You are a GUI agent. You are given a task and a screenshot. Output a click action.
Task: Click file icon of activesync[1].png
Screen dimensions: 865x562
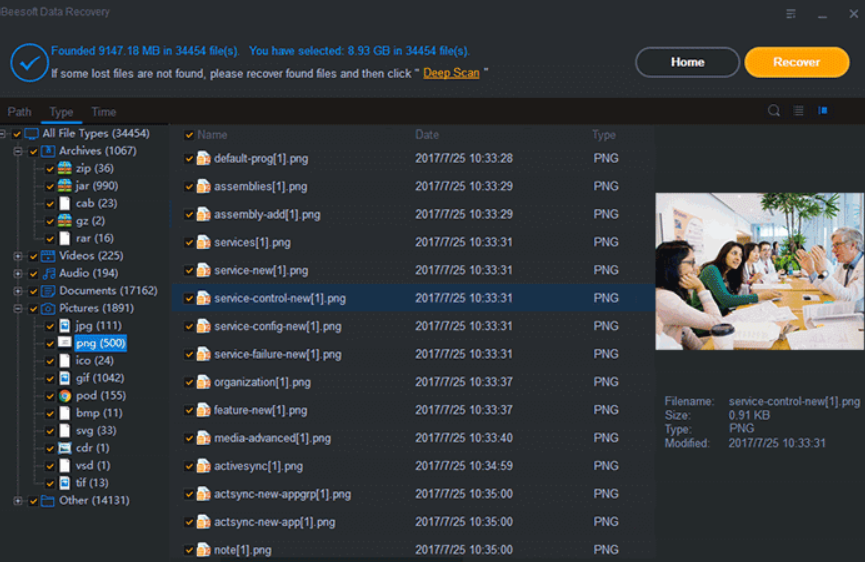click(204, 466)
